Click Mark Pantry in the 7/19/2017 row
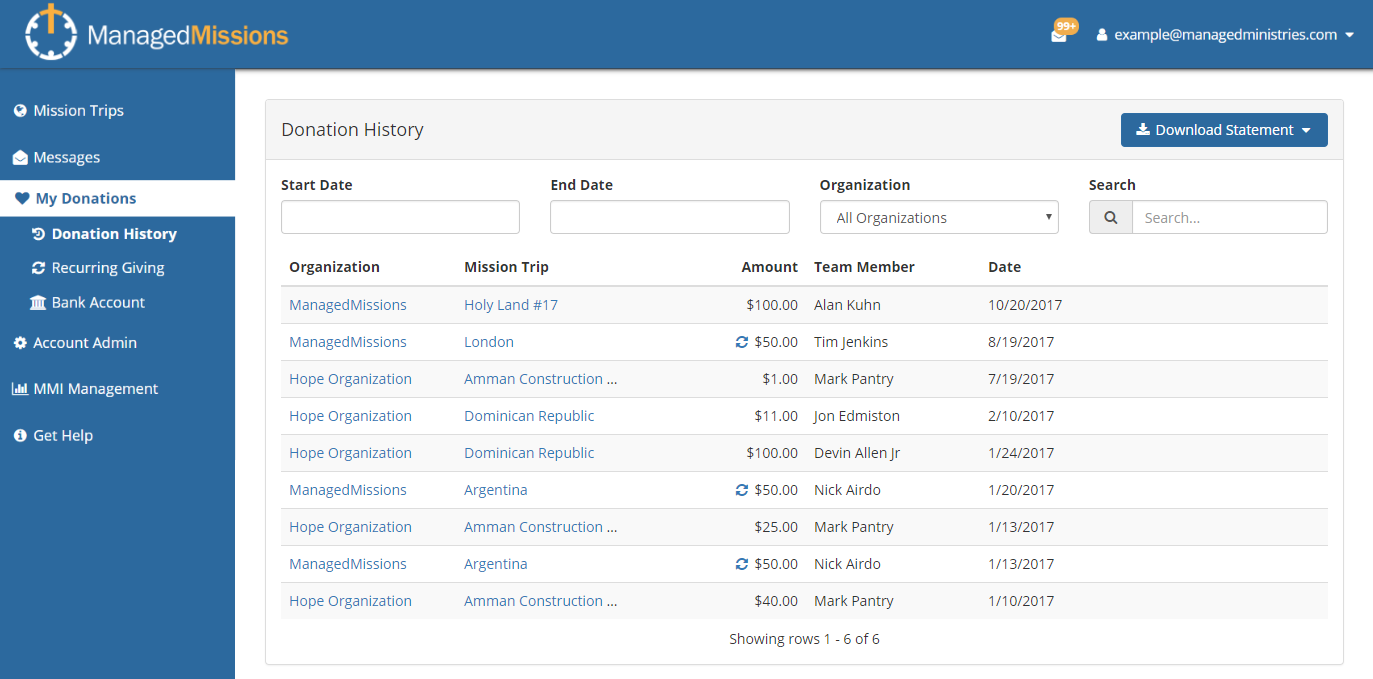Image resolution: width=1373 pixels, height=679 pixels. (854, 379)
